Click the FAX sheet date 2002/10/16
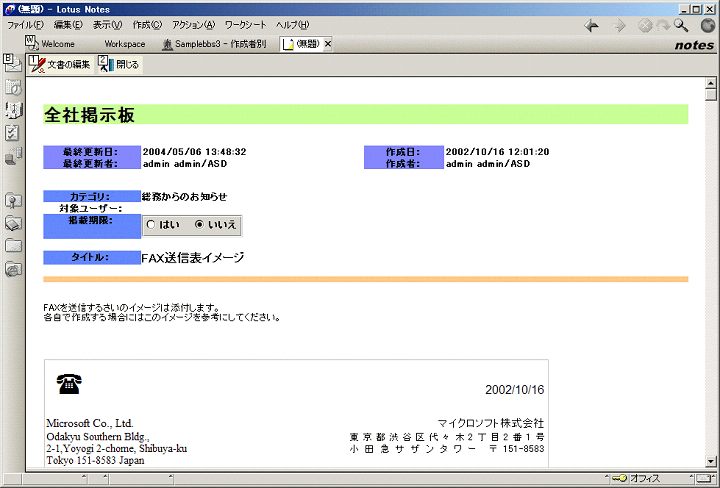This screenshot has height=488, width=720. pos(514,390)
